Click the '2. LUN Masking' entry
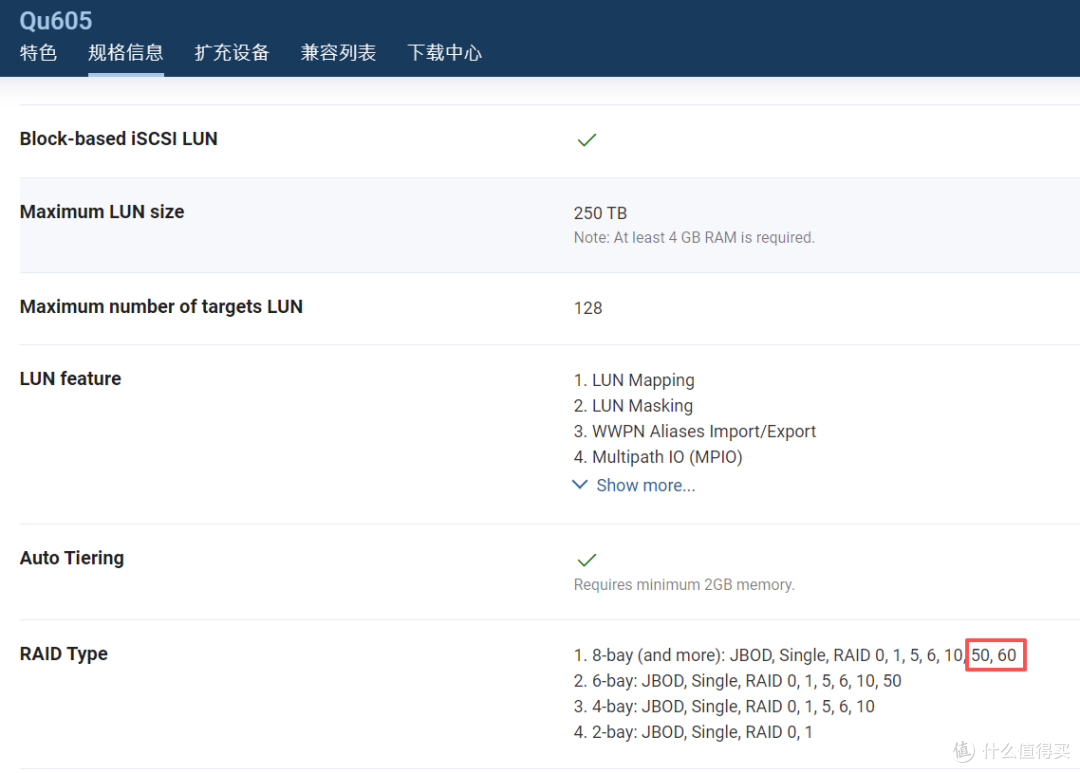Screen dimensions: 1080x773 click(x=634, y=406)
